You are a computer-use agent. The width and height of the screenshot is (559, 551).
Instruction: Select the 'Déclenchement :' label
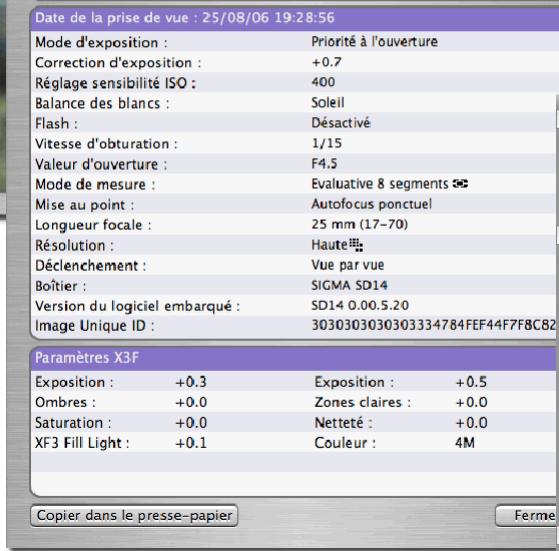tap(91, 266)
